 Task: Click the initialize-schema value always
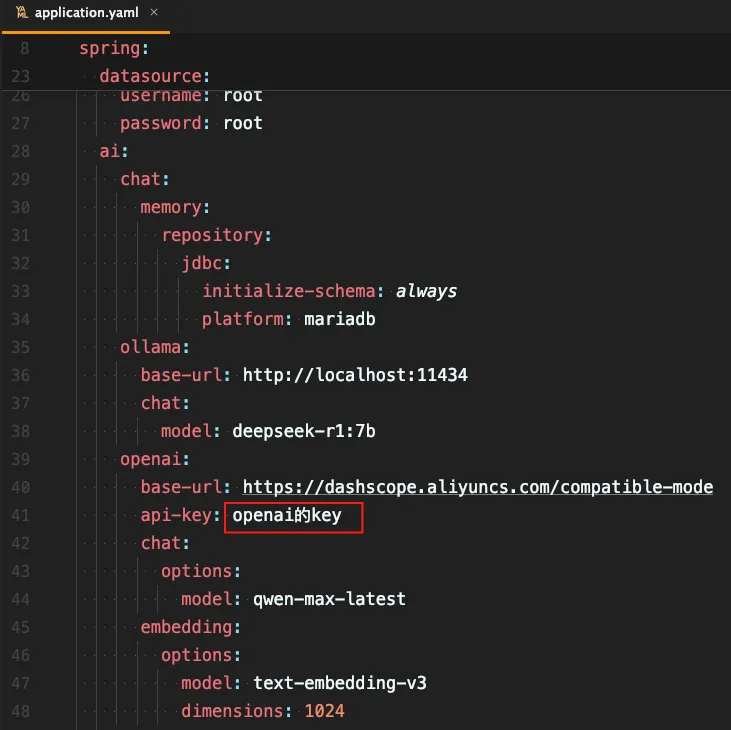pyautogui.click(x=426, y=291)
